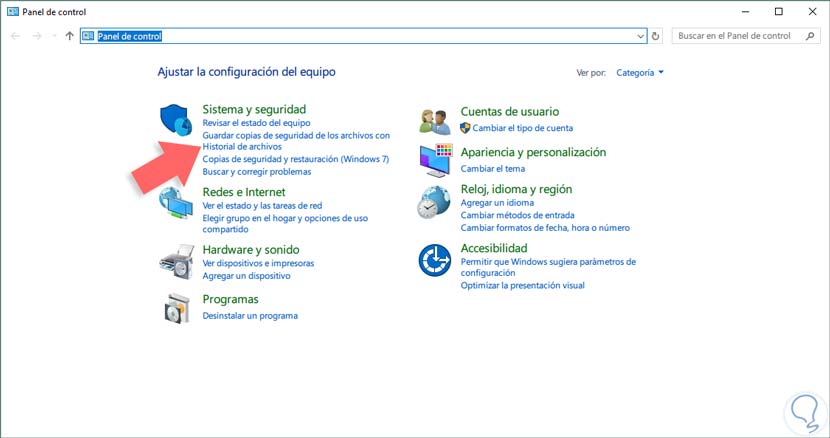The width and height of the screenshot is (830, 438).
Task: Open the Accesibilidad icon
Action: pos(435,260)
